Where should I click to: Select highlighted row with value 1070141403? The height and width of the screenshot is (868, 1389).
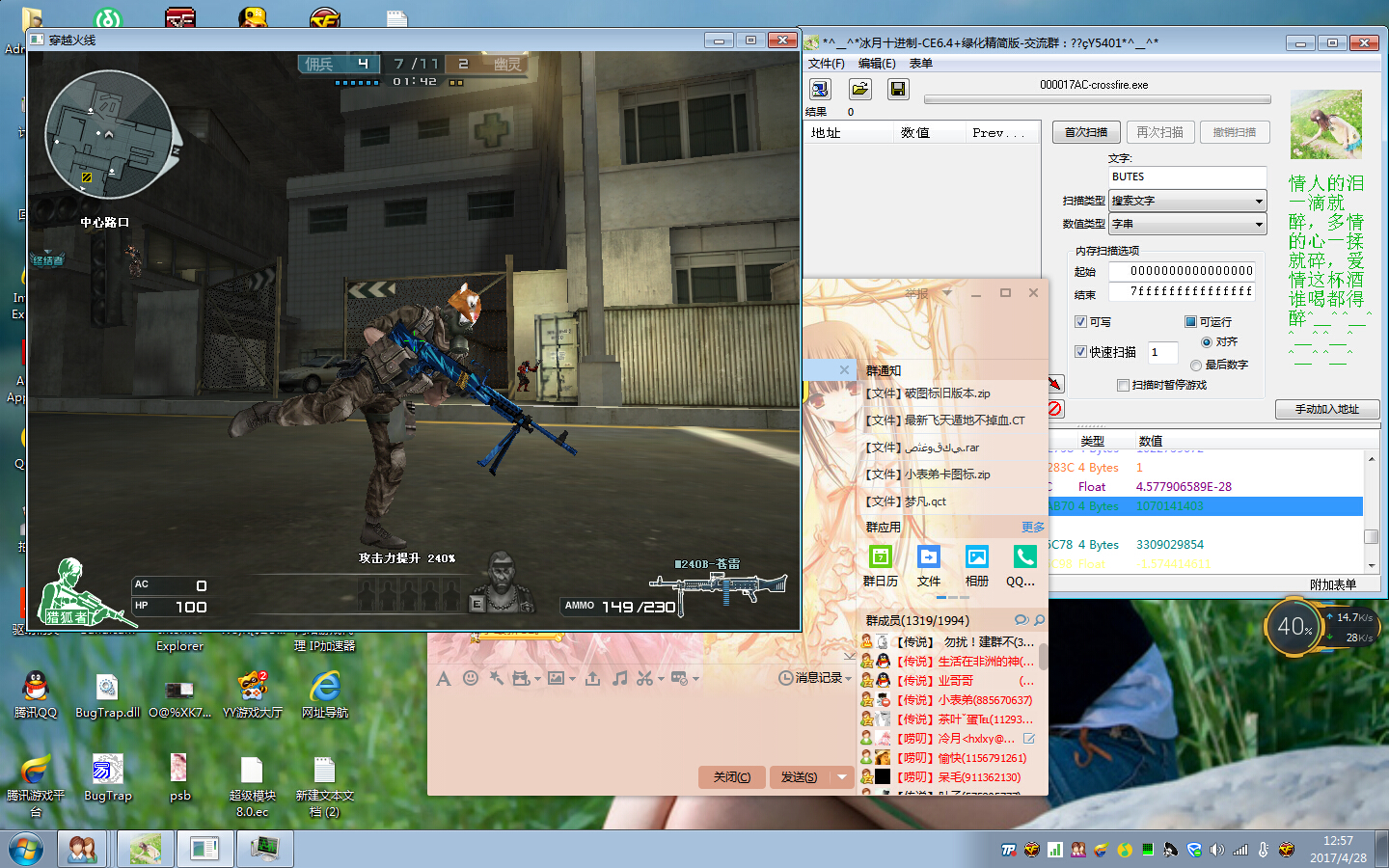(1205, 506)
